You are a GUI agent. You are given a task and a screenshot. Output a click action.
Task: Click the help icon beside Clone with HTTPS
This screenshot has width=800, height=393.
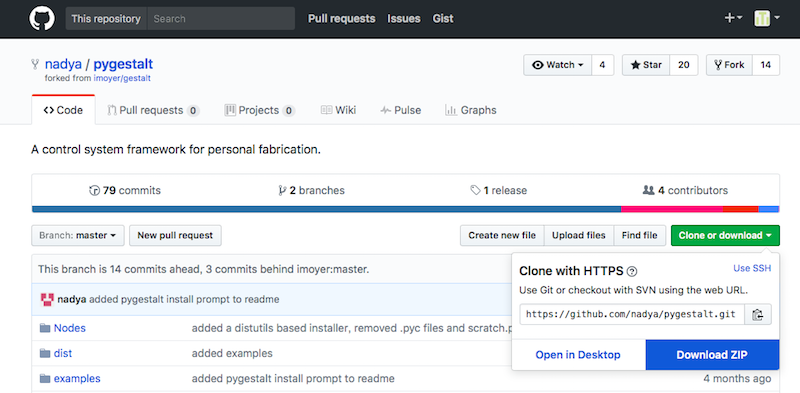(x=632, y=271)
